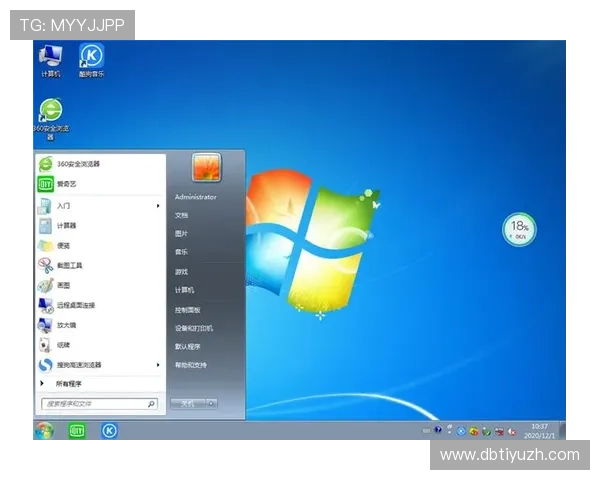Open the Administrator user folder link
Screen dimensions: 600x480
point(195,197)
